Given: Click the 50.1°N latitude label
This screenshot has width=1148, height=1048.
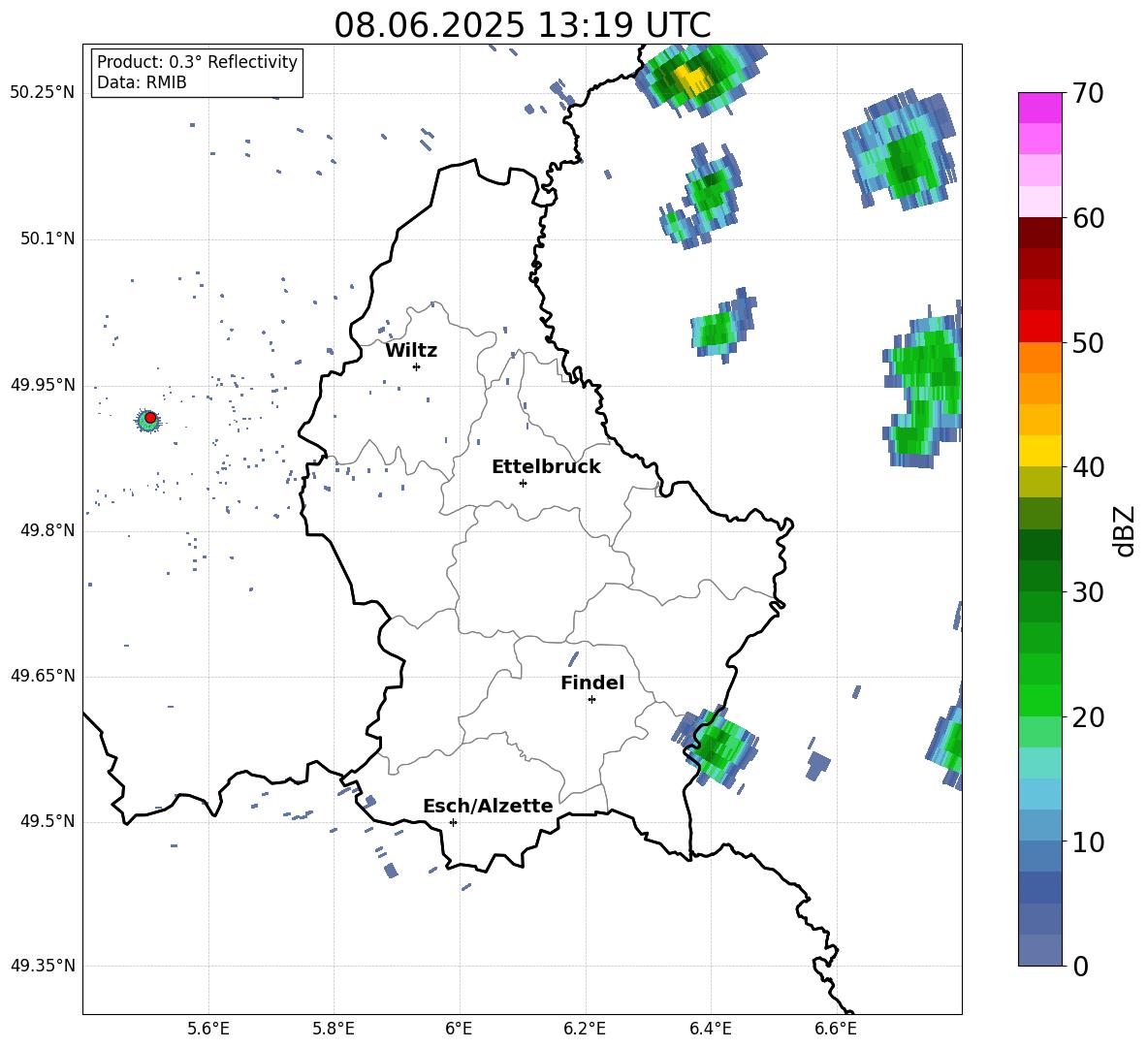Looking at the screenshot, I should pyautogui.click(x=48, y=238).
